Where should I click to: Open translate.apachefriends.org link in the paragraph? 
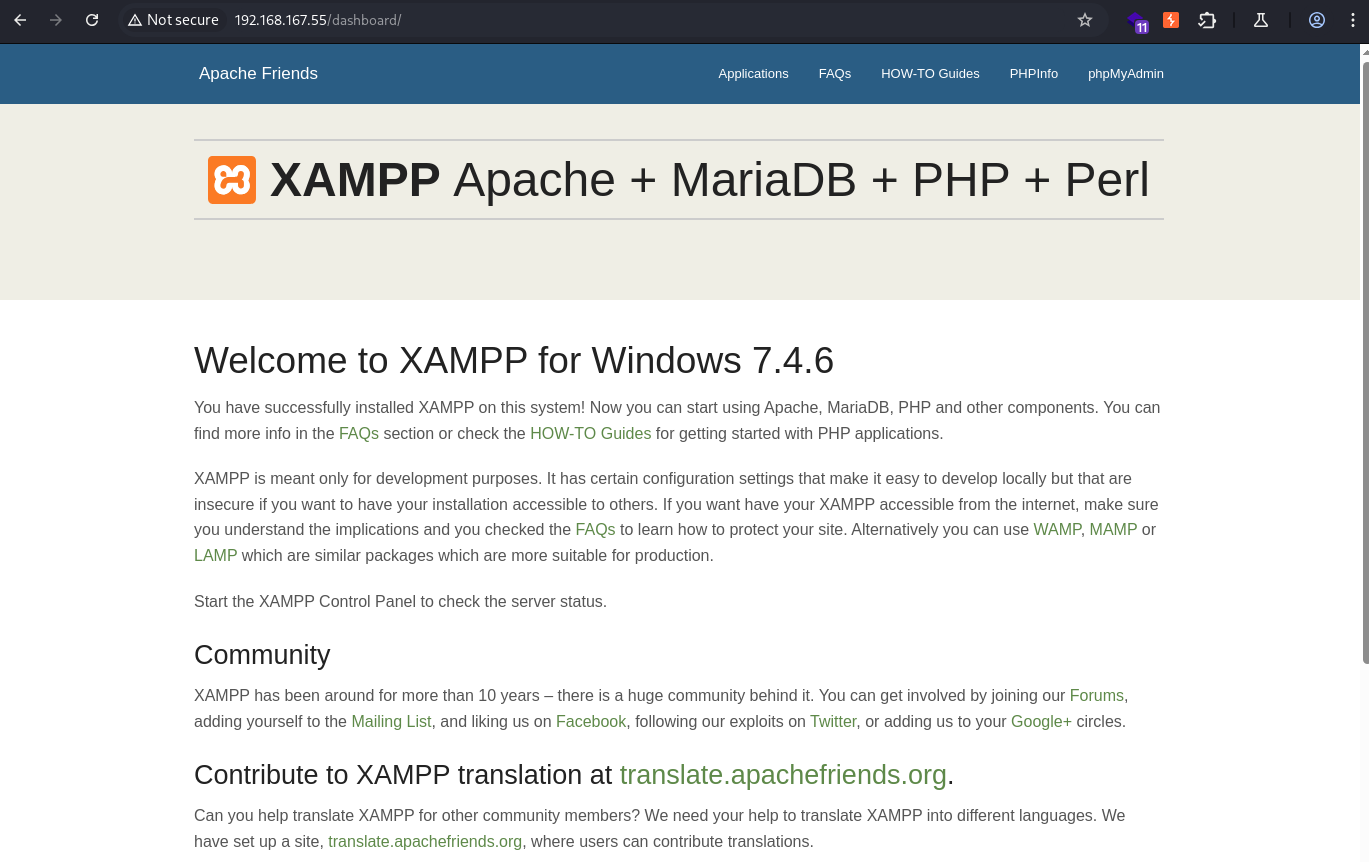(425, 842)
